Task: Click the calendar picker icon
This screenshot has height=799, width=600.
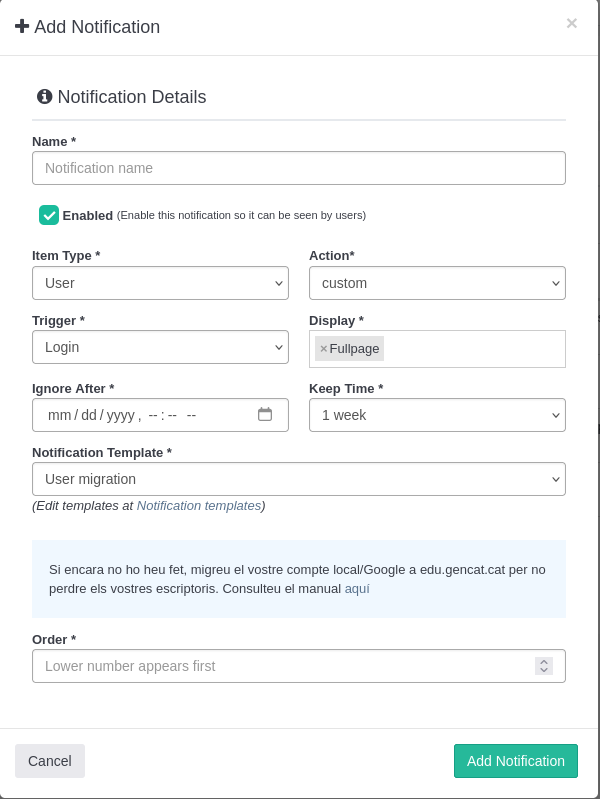Action: [265, 414]
